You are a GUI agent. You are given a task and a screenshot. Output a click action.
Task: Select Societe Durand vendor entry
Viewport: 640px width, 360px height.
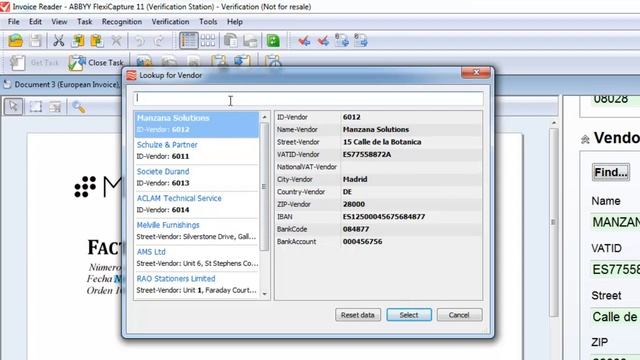[196, 178]
